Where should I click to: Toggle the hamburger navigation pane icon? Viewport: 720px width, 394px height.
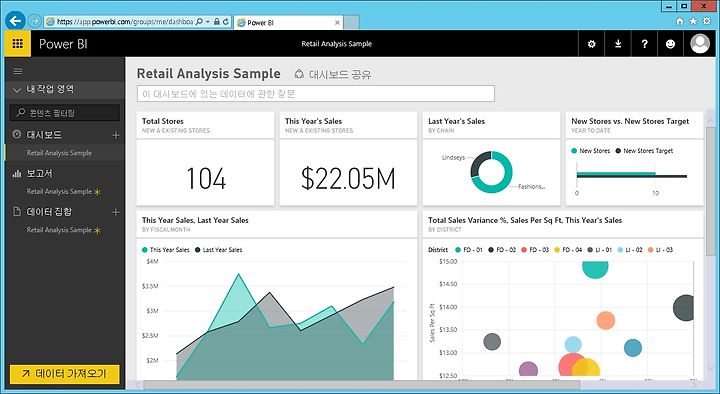point(18,71)
